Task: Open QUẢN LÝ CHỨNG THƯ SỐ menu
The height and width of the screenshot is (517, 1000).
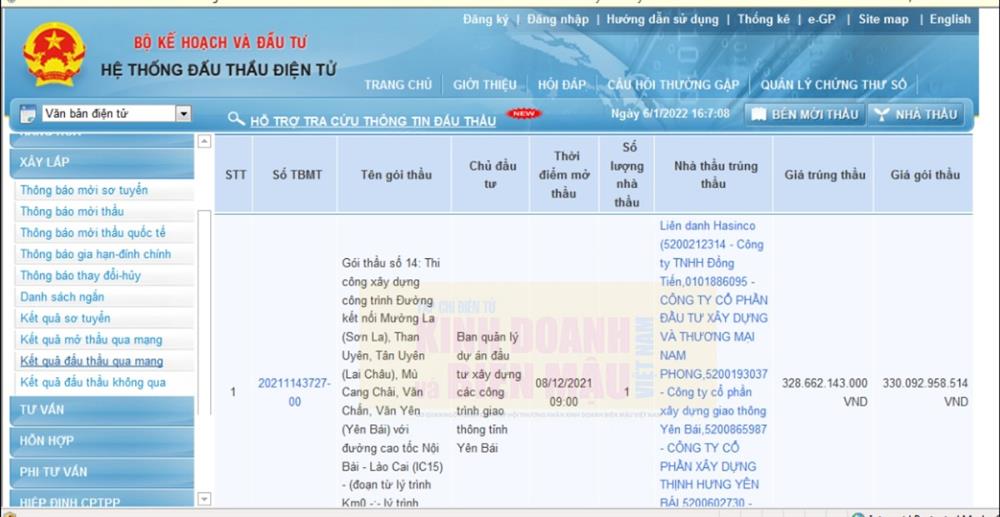Action: (x=833, y=85)
